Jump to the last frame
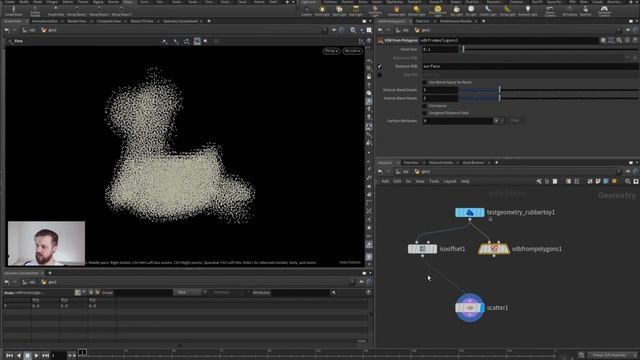Image resolution: width=640 pixels, height=360 pixels. pyautogui.click(x=45, y=356)
